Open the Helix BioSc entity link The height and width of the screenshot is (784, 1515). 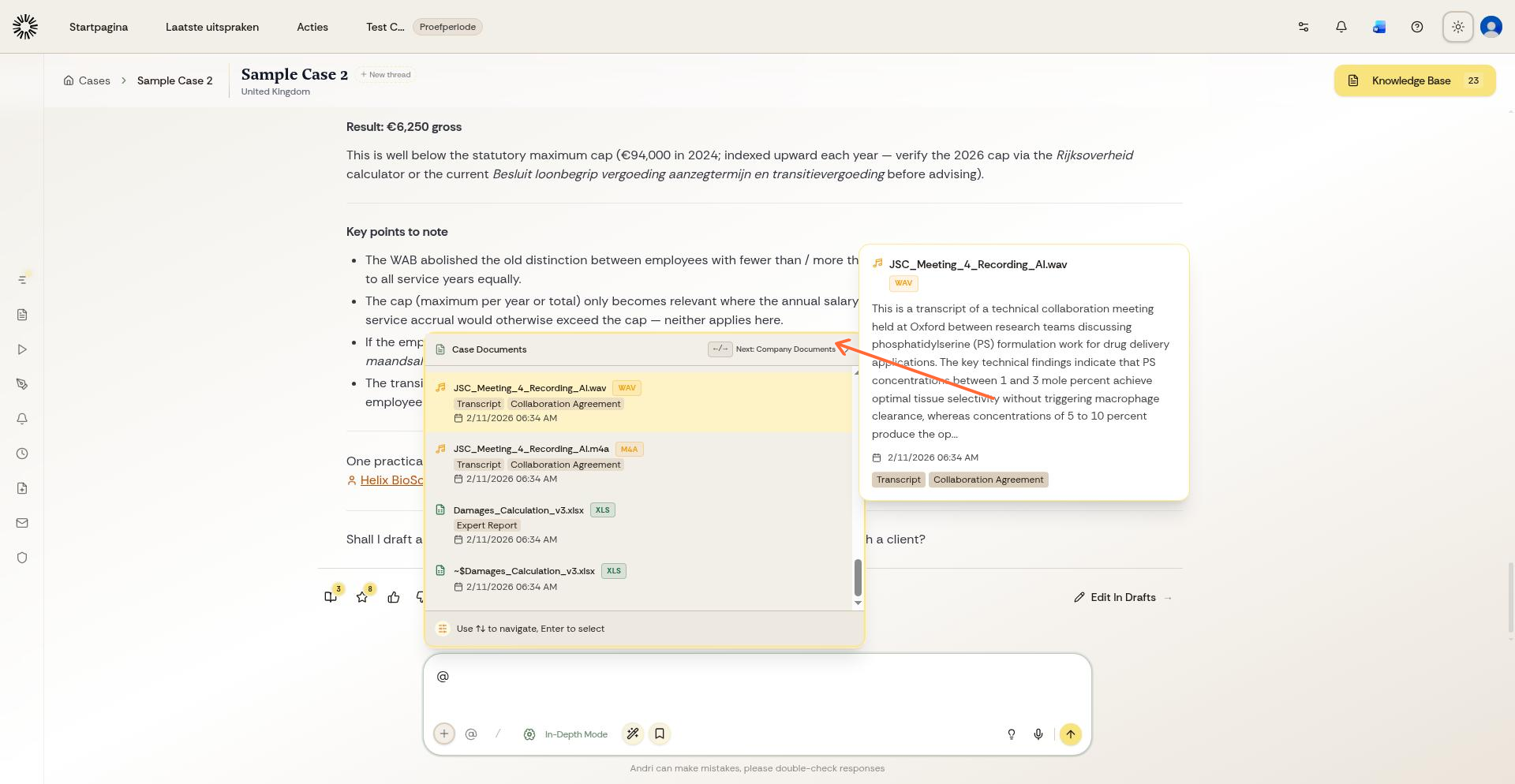pyautogui.click(x=391, y=480)
